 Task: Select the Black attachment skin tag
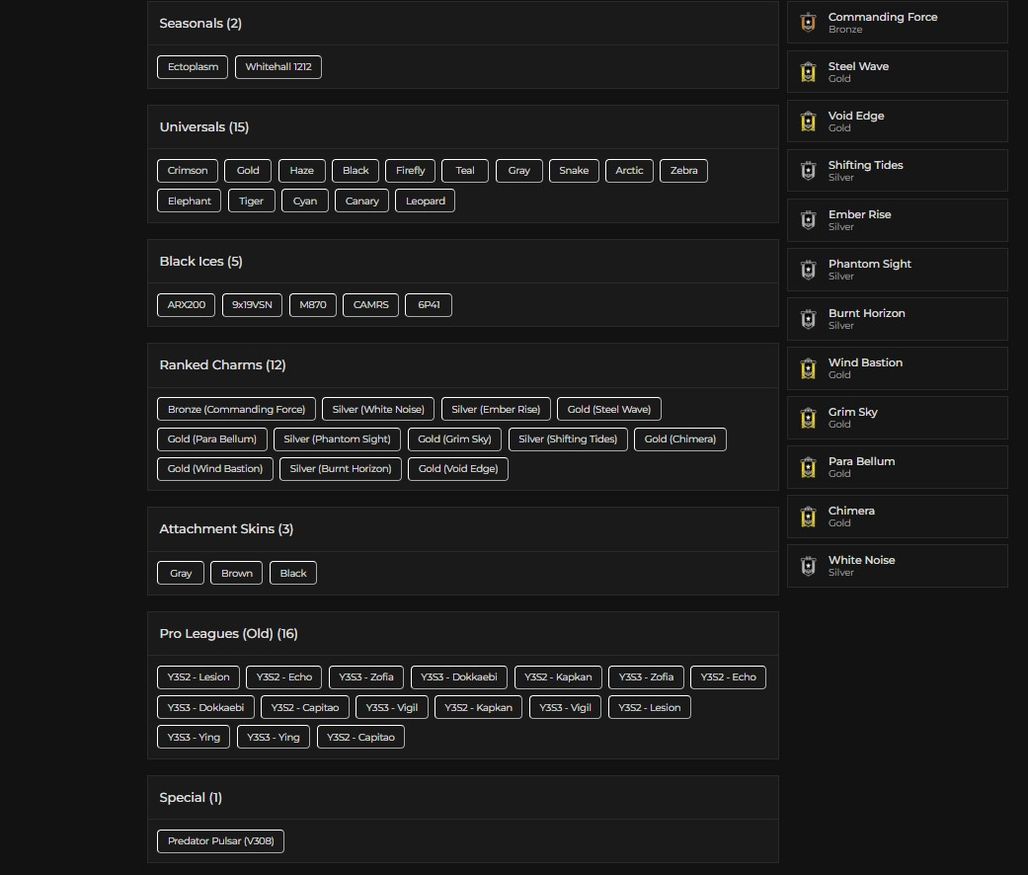293,573
